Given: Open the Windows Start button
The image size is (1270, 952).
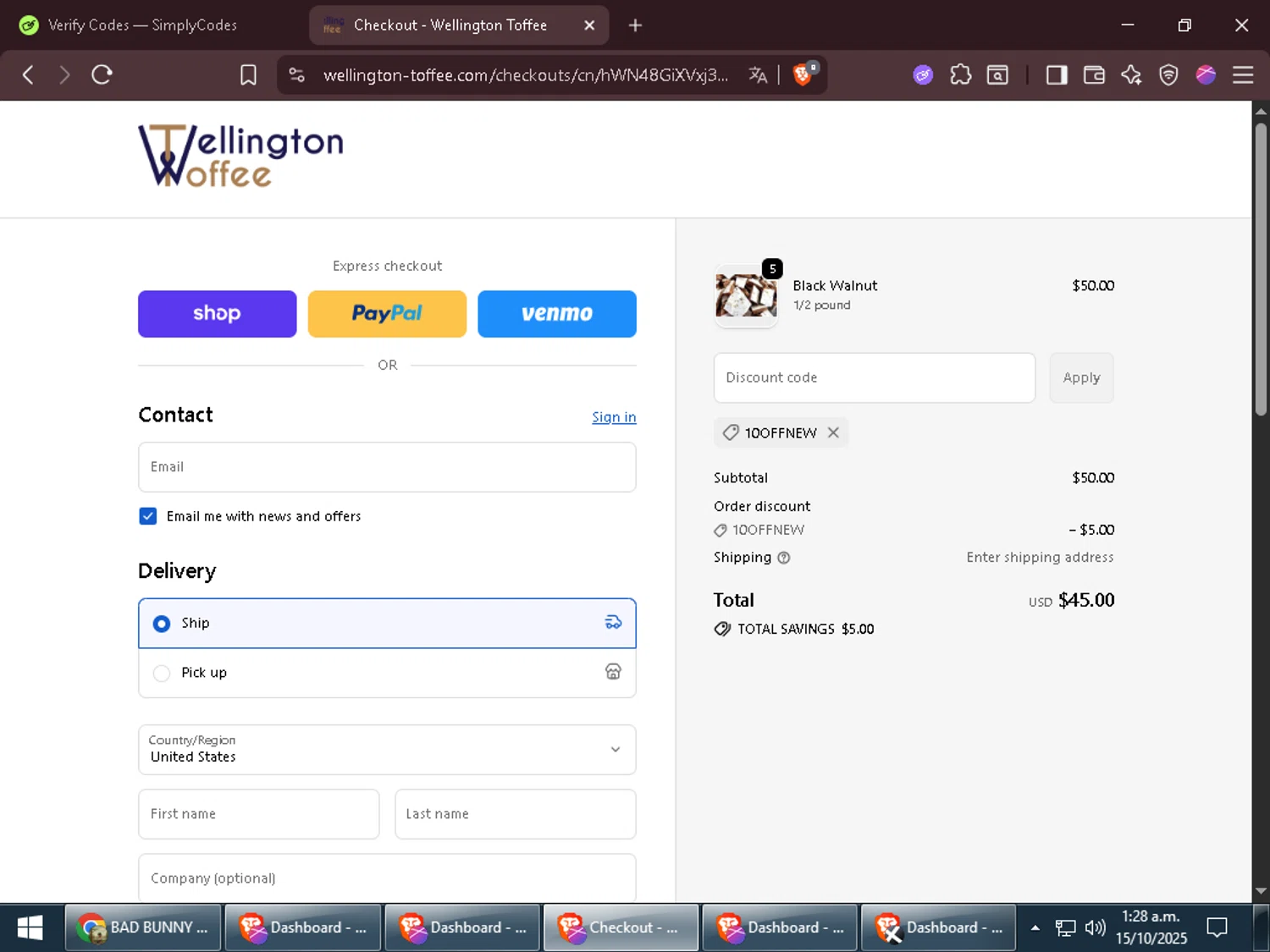Looking at the screenshot, I should (x=30, y=927).
